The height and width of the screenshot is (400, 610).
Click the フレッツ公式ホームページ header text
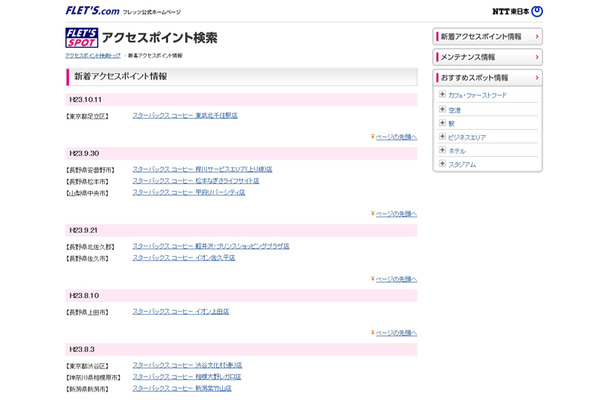pyautogui.click(x=152, y=12)
